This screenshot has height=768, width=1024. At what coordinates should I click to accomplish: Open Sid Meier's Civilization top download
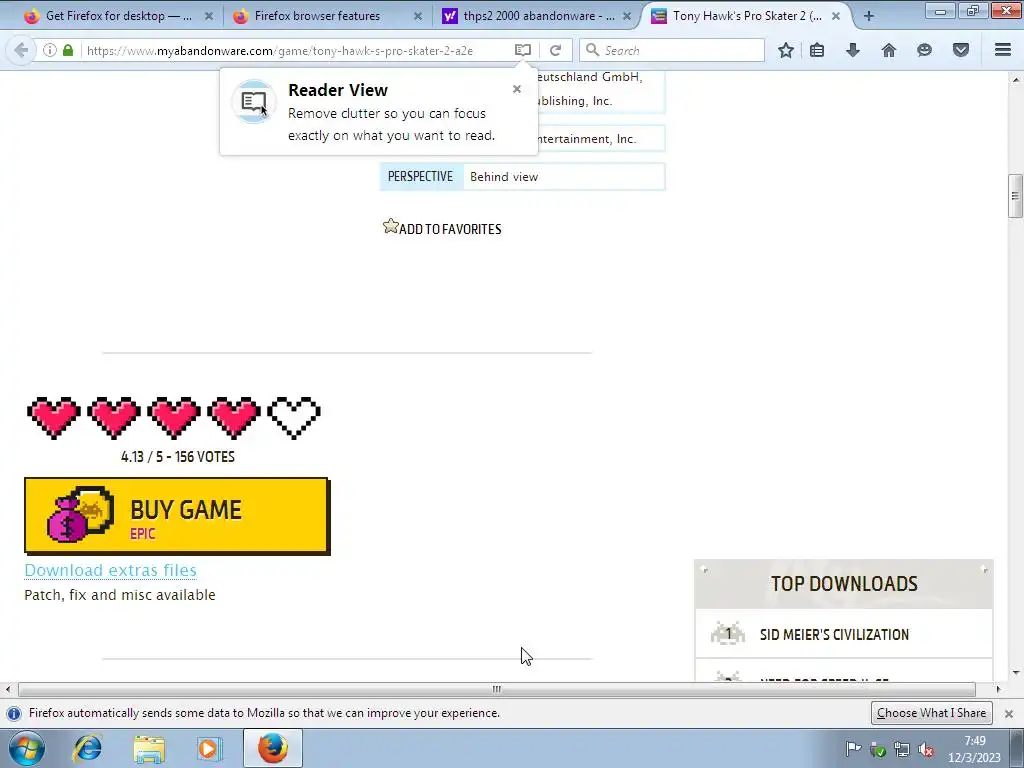(x=834, y=635)
